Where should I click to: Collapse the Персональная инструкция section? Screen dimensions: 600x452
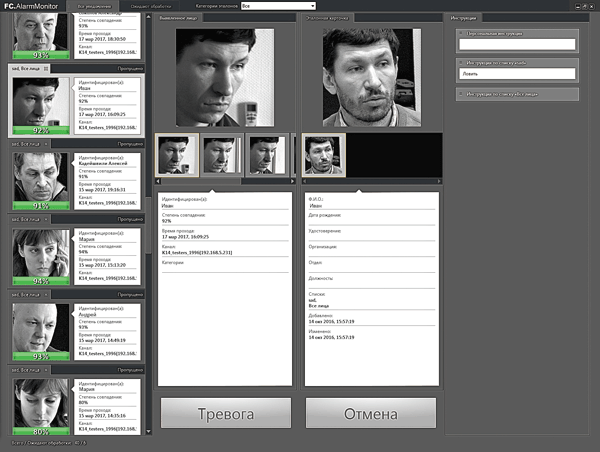(461, 33)
